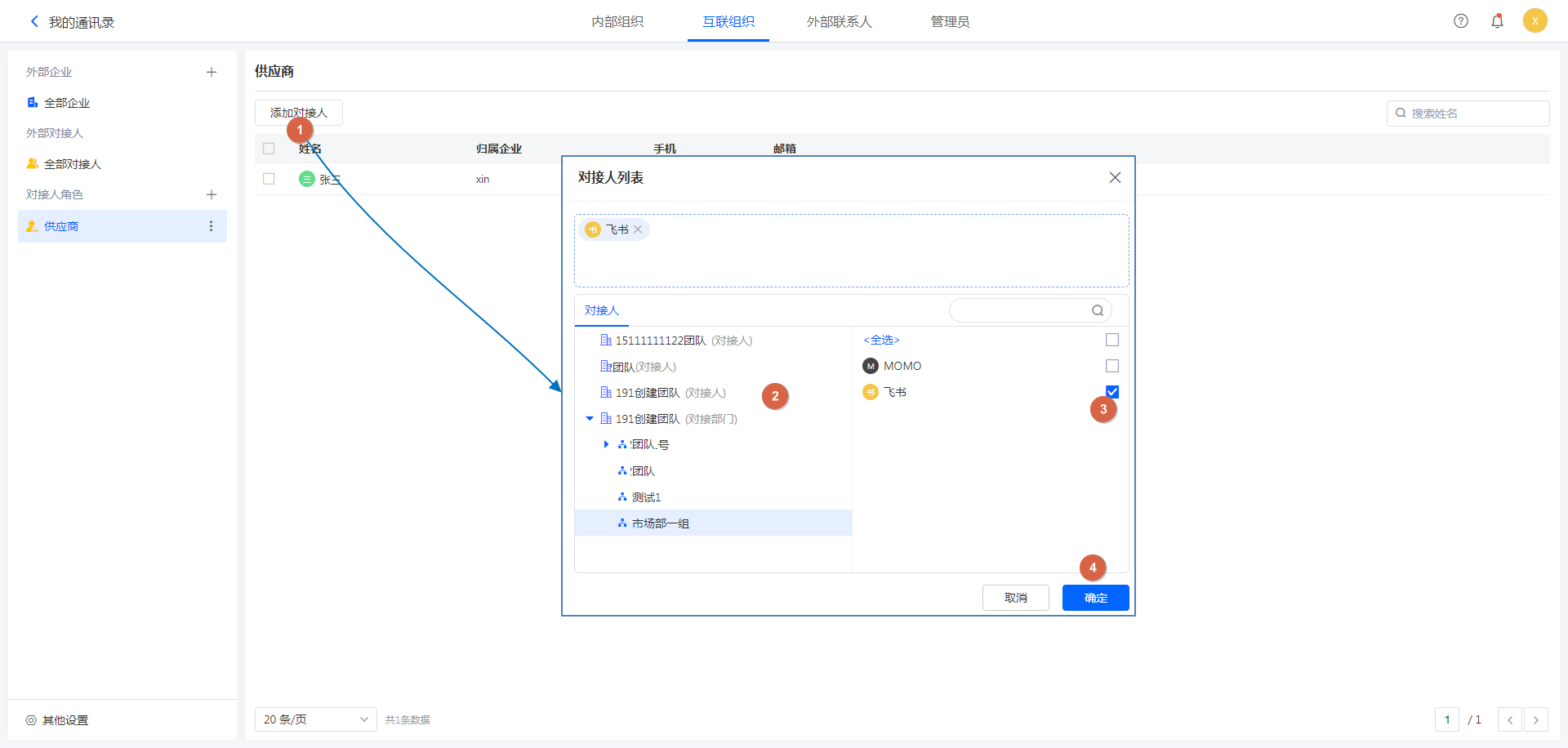The image size is (1568, 748).
Task: Click the search icon in 对接人 dialog
Action: tap(1097, 310)
